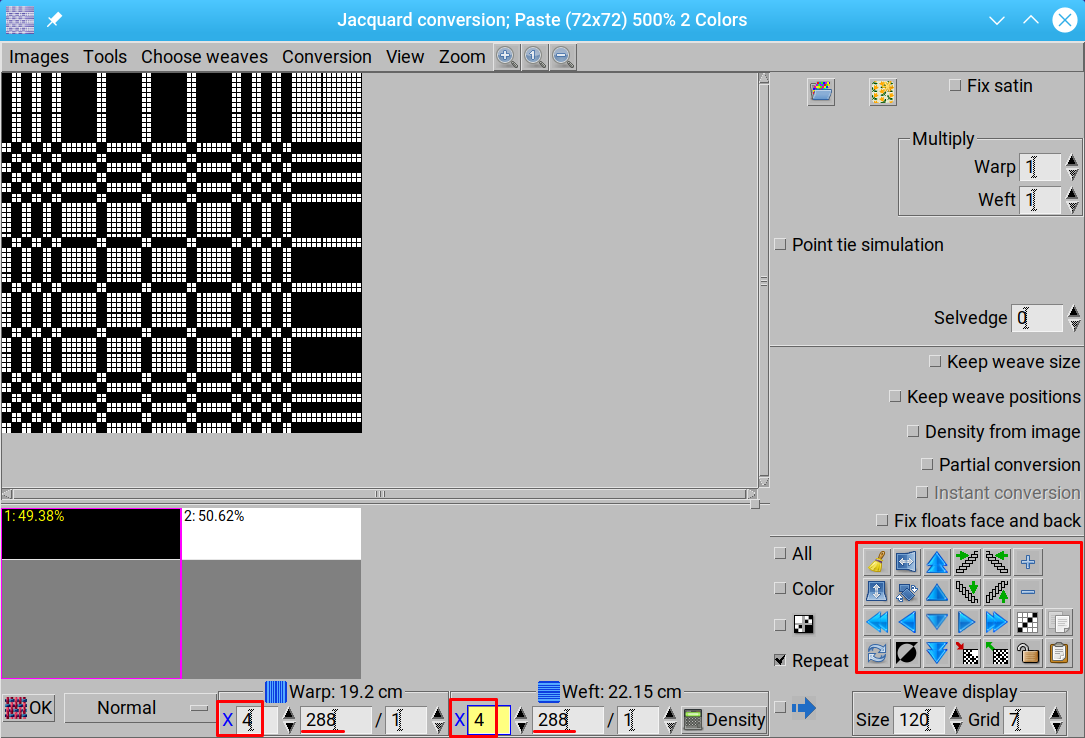The height and width of the screenshot is (738, 1085).
Task: Click the Multiply Warp spinner arrows
Action: click(1072, 167)
